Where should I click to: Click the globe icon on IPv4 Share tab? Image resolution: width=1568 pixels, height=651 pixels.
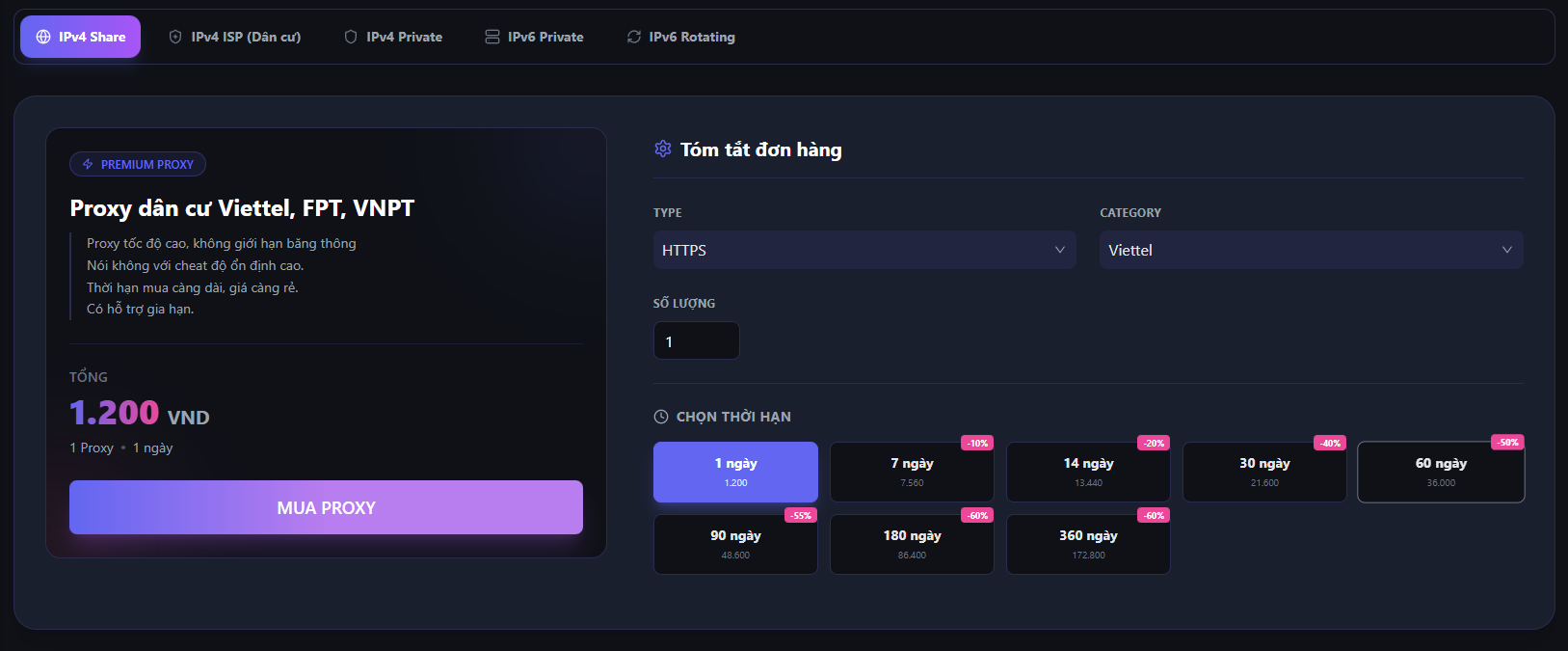[43, 37]
